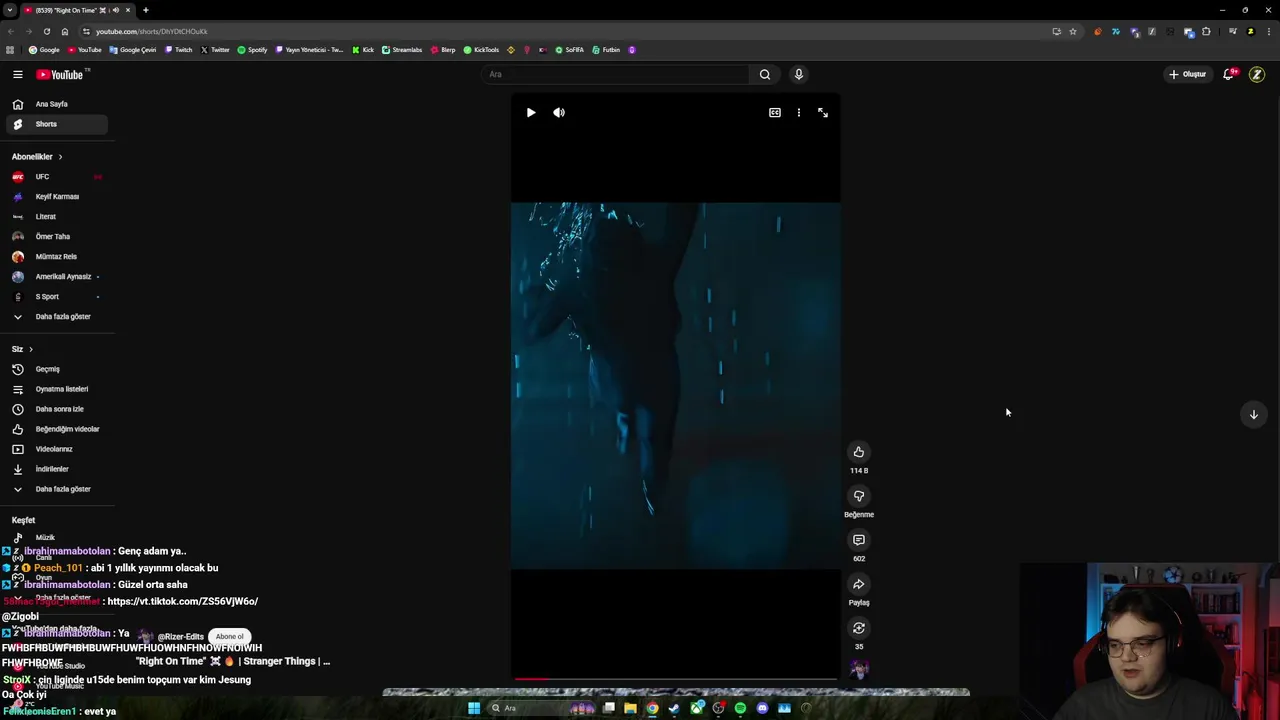
Task: Open the Google Çeviri bookmark
Action: pos(133,50)
